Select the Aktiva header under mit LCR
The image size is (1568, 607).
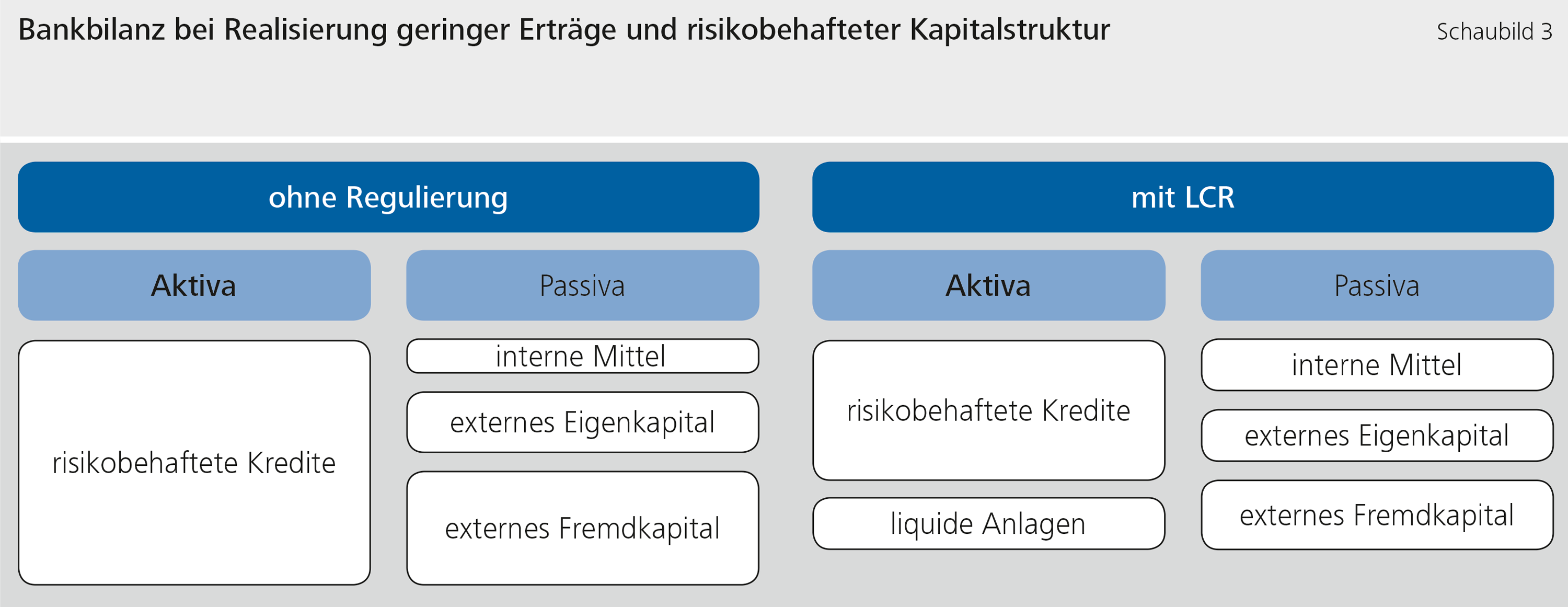click(x=988, y=285)
